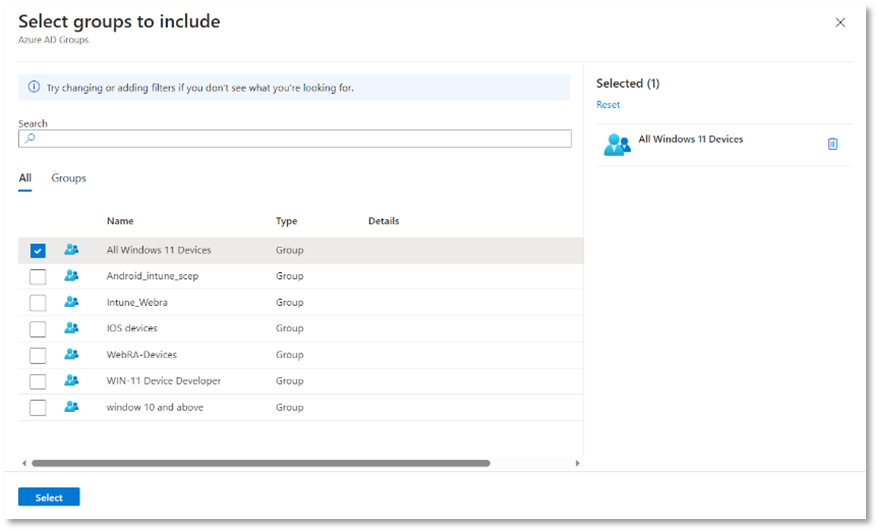Check the Android_intune_scep checkbox
The height and width of the screenshot is (531, 878).
pos(38,277)
